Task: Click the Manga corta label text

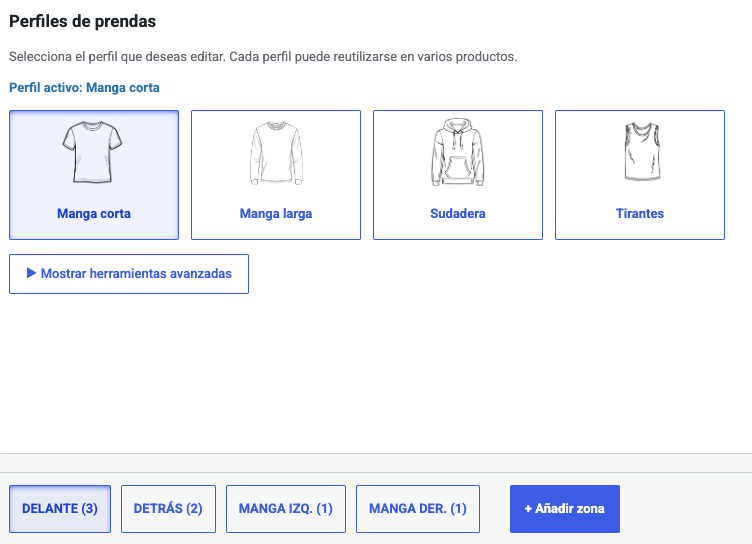Action: [94, 213]
